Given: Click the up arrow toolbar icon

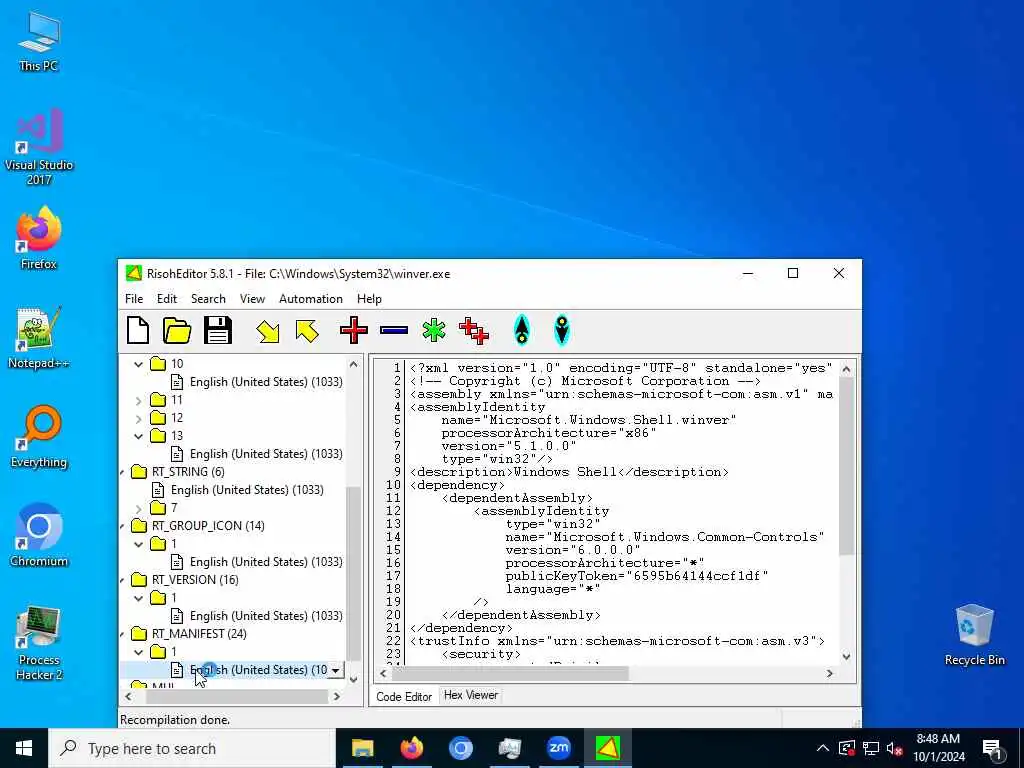Looking at the screenshot, I should coord(522,330).
